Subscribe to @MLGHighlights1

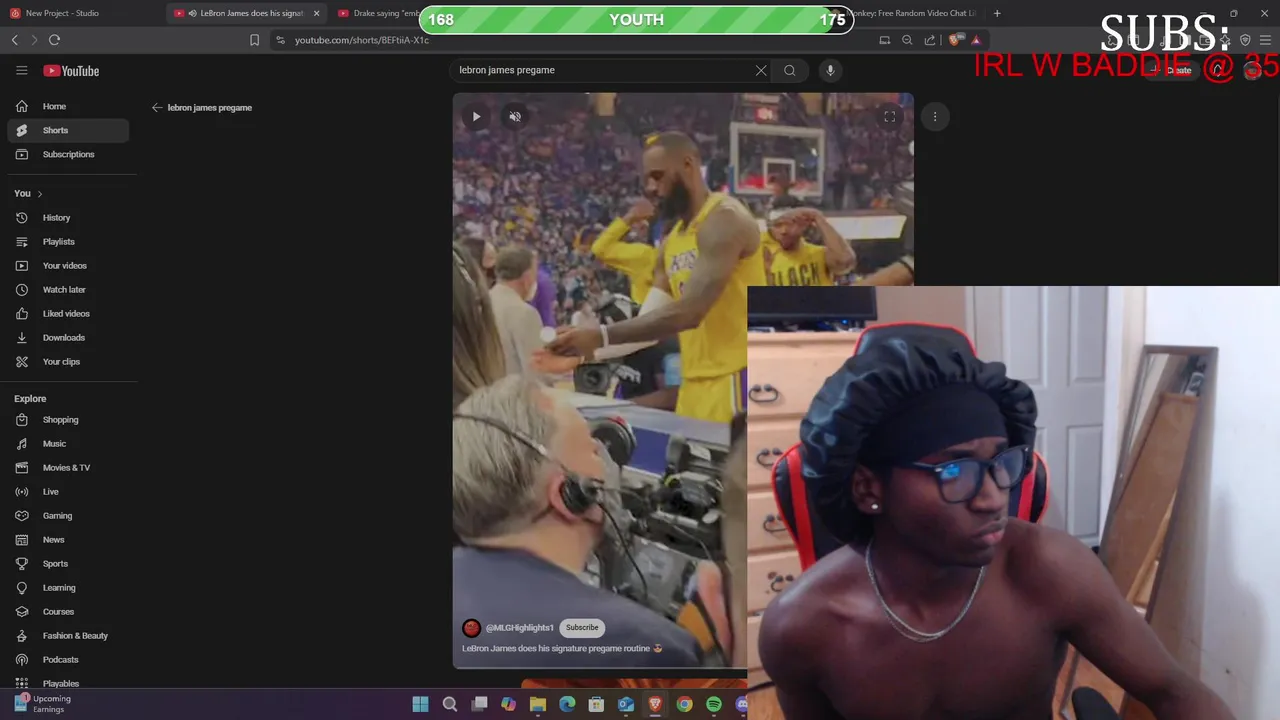pos(582,627)
